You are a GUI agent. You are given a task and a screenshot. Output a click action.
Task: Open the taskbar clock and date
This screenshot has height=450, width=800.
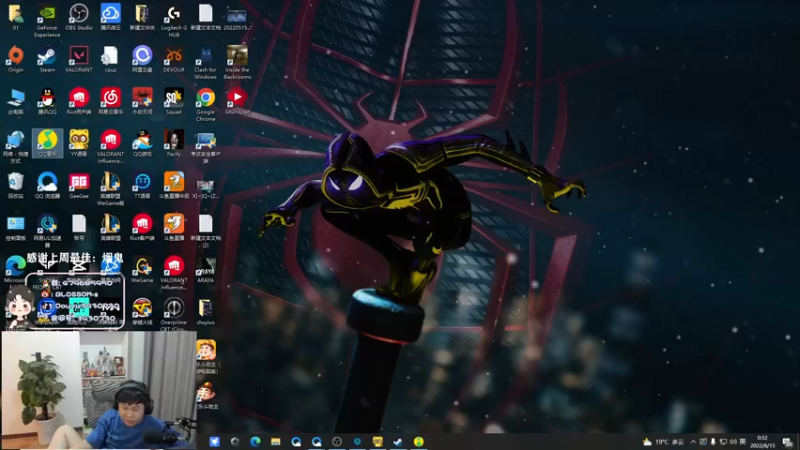(762, 442)
